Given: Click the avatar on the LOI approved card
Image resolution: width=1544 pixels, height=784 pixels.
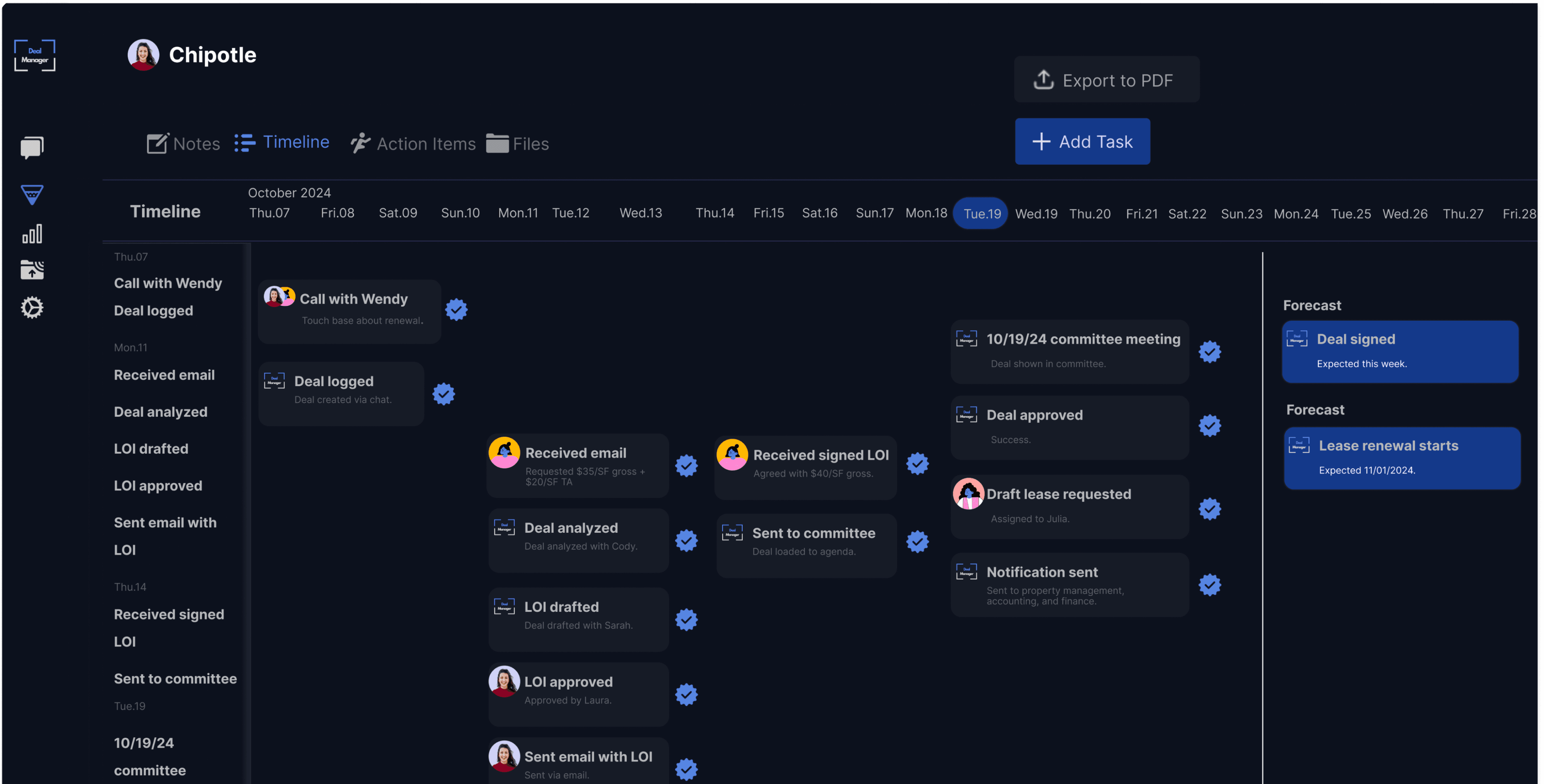Looking at the screenshot, I should pos(504,682).
